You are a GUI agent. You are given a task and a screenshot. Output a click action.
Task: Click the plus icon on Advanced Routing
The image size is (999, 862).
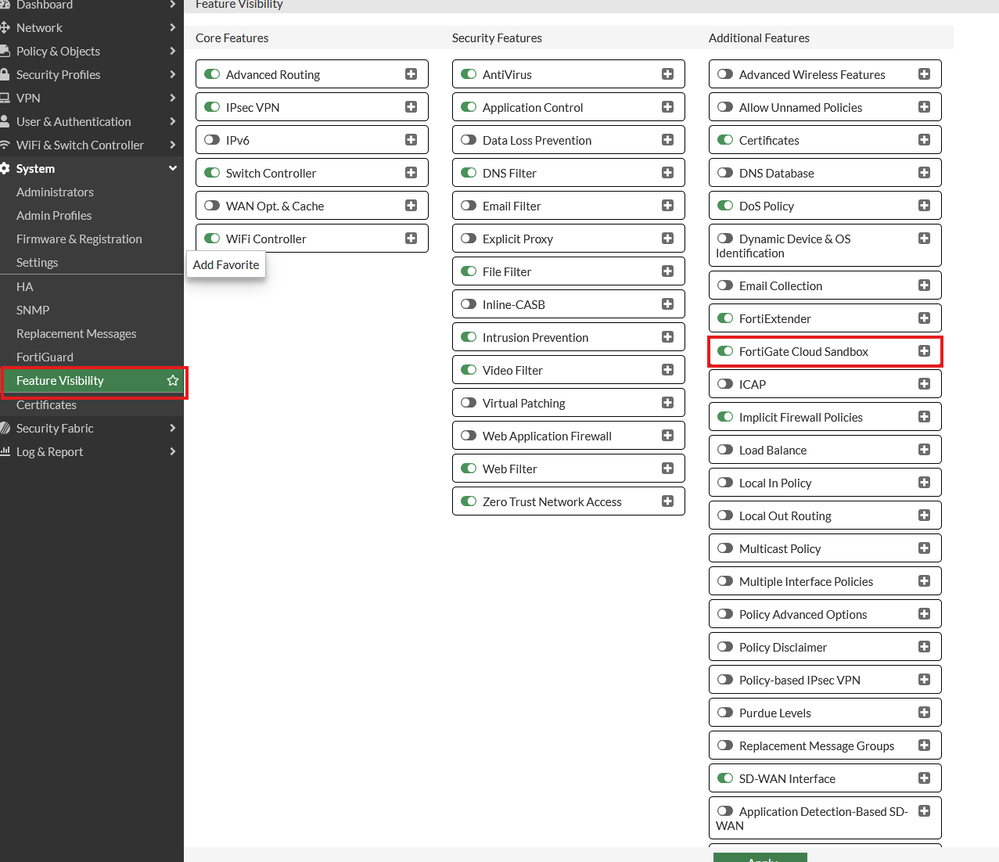(x=411, y=74)
